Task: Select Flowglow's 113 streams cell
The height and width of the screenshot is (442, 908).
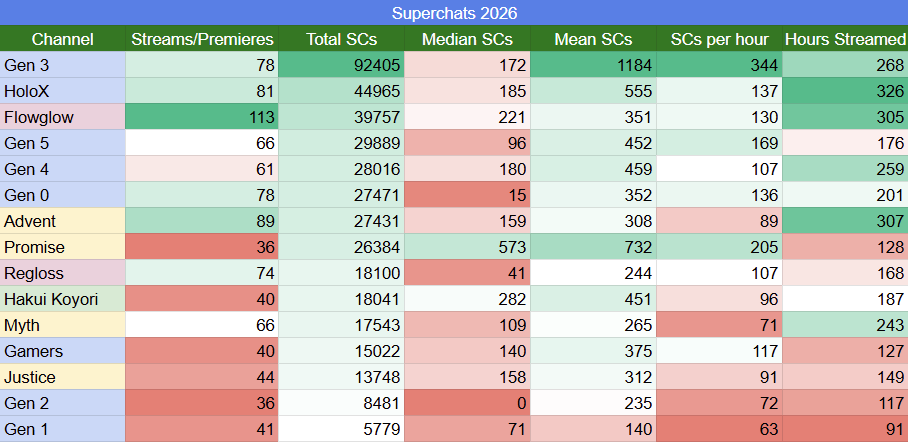Action: [x=202, y=117]
